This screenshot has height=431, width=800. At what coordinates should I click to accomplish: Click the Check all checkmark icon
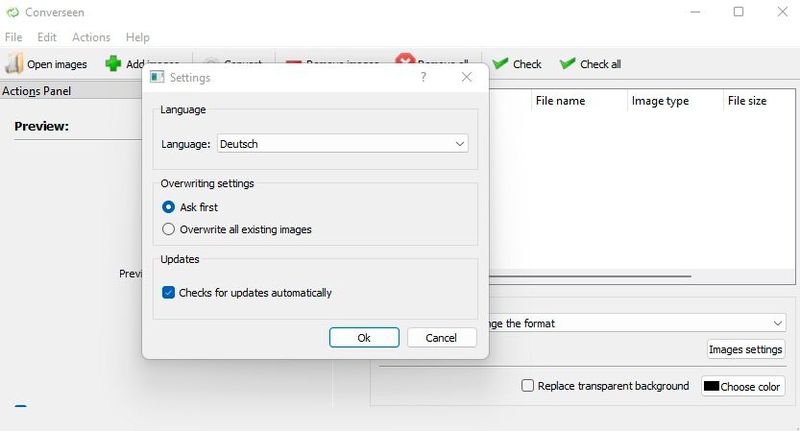point(567,63)
